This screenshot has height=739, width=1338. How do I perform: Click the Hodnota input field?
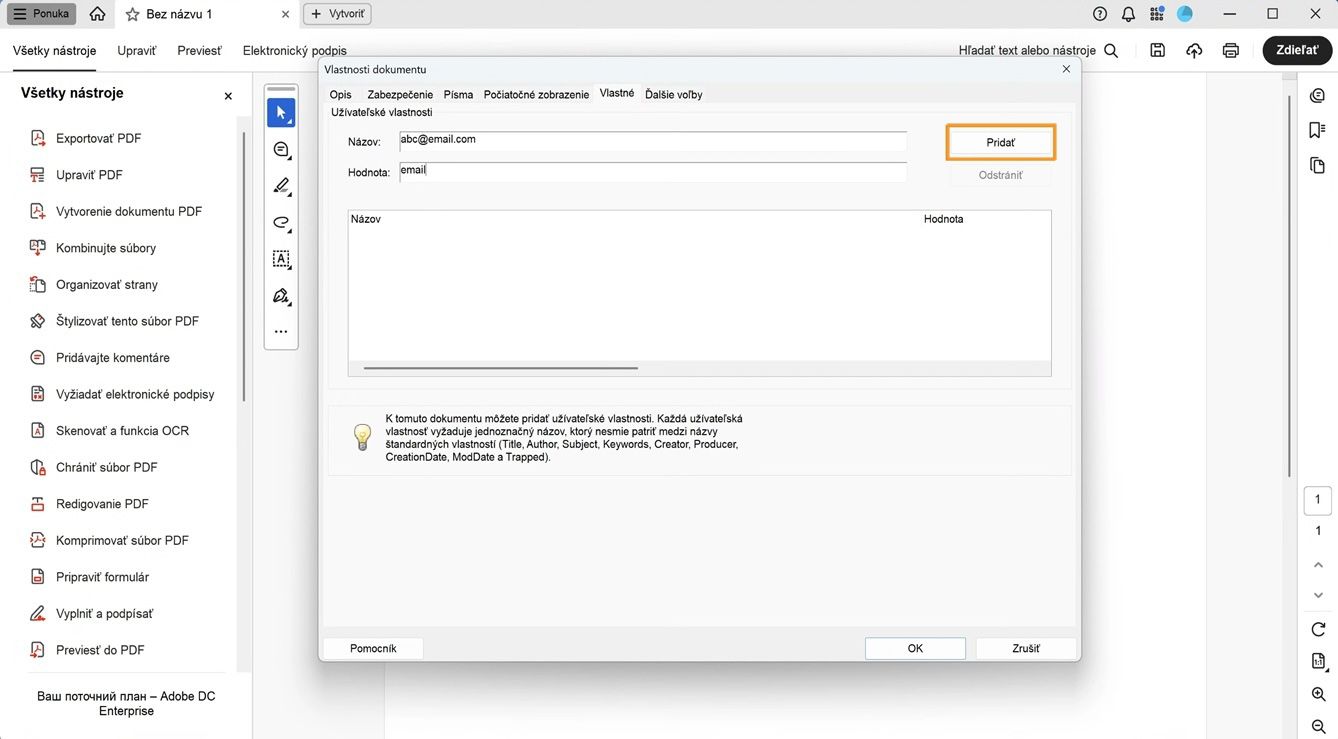click(653, 172)
